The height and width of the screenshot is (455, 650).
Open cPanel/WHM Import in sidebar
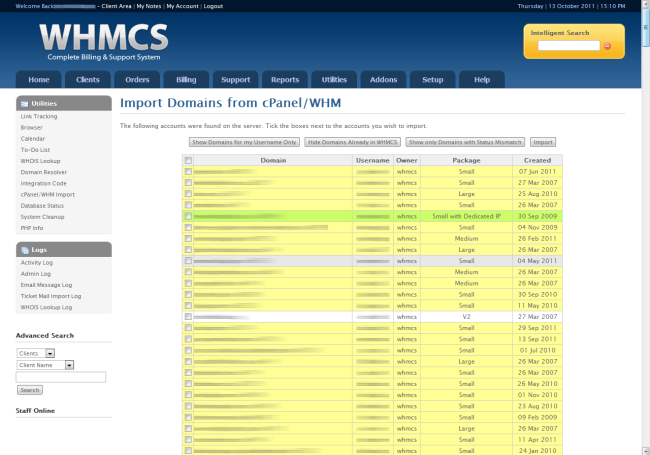pyautogui.click(x=48, y=195)
